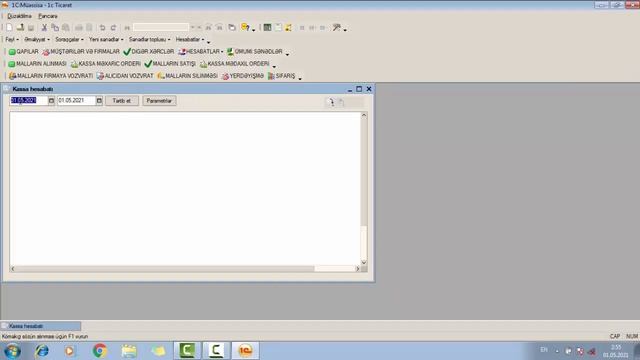The width and height of the screenshot is (640, 360).
Task: Open DİGƏR XƏRCLƏR shortcut
Action: [149, 51]
